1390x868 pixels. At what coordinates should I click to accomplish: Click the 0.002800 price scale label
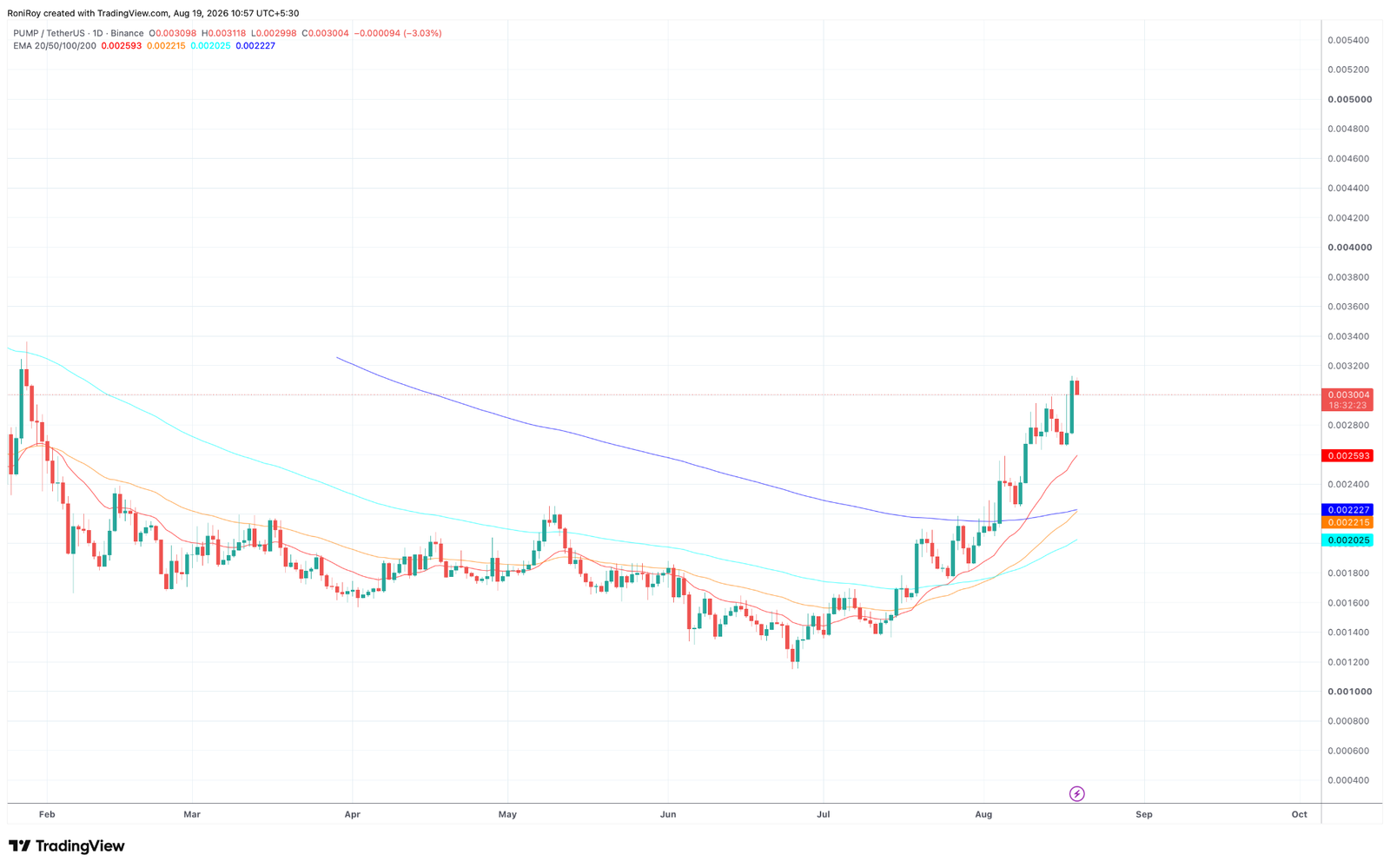[x=1349, y=425]
